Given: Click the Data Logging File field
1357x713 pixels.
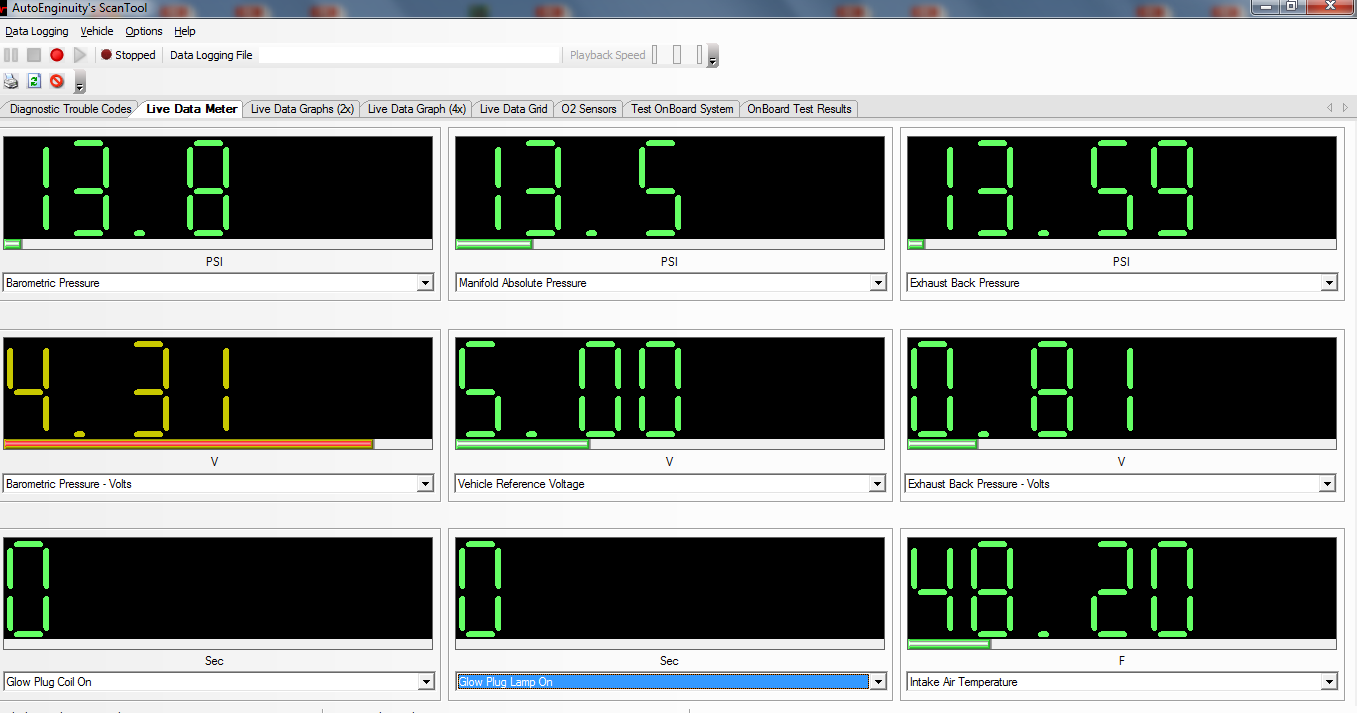Looking at the screenshot, I should click(409, 55).
